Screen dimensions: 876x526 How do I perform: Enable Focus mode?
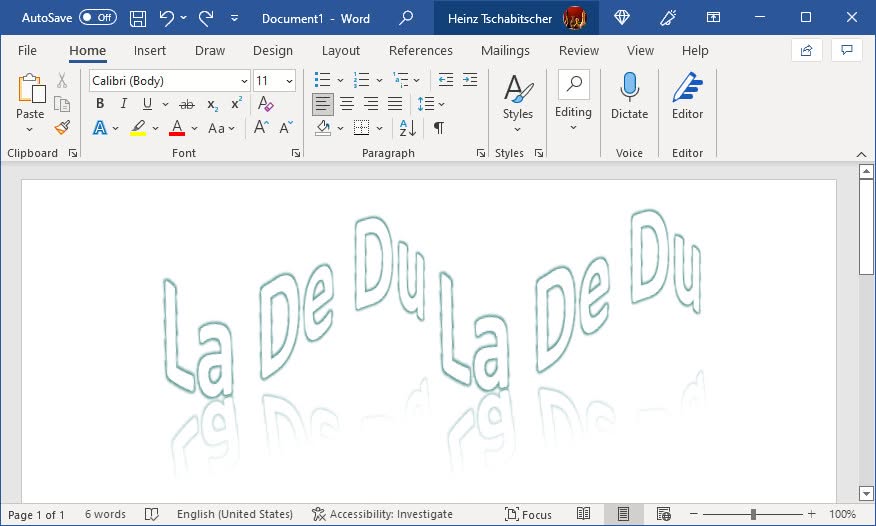tap(528, 514)
